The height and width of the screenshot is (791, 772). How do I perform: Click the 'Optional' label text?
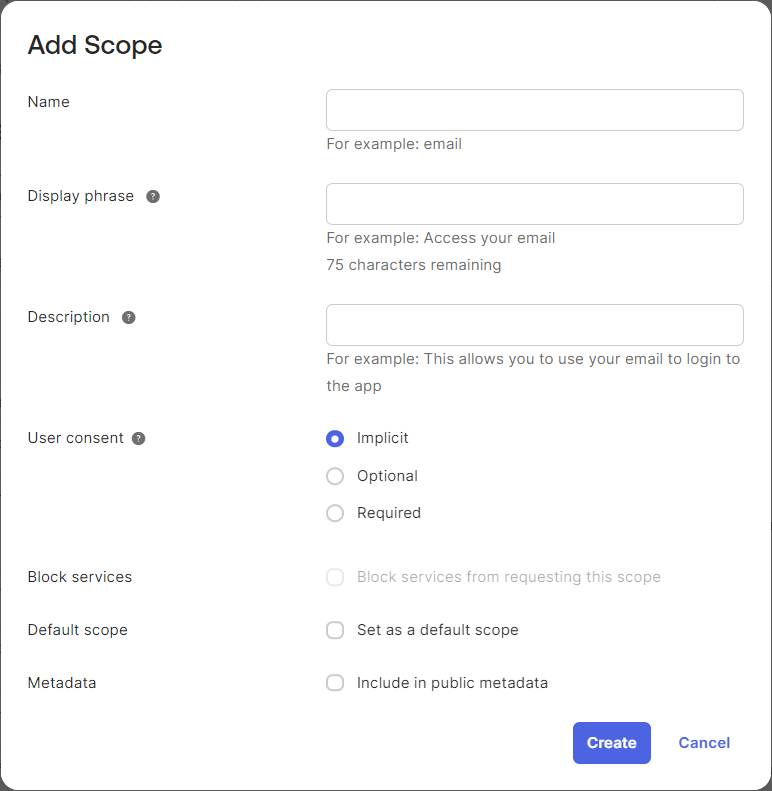coord(387,476)
